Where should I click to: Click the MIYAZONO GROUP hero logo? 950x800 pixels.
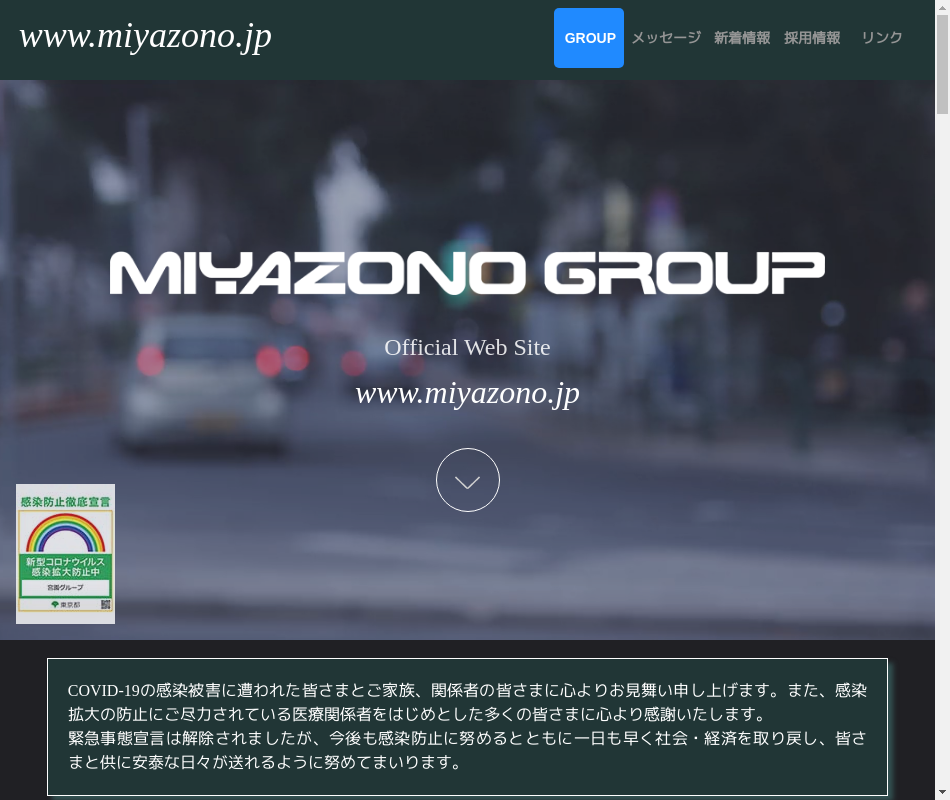468,273
